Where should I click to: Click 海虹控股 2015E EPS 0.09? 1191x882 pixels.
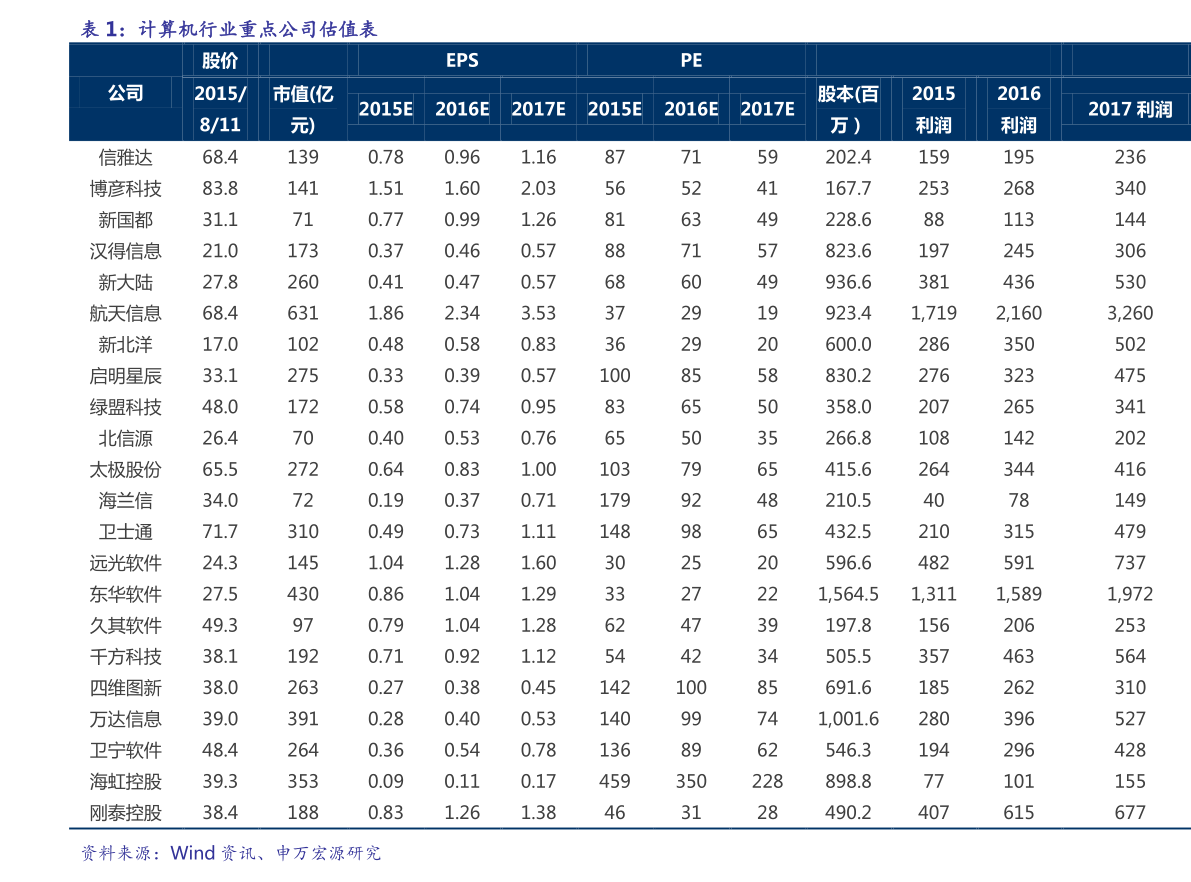[x=385, y=781]
